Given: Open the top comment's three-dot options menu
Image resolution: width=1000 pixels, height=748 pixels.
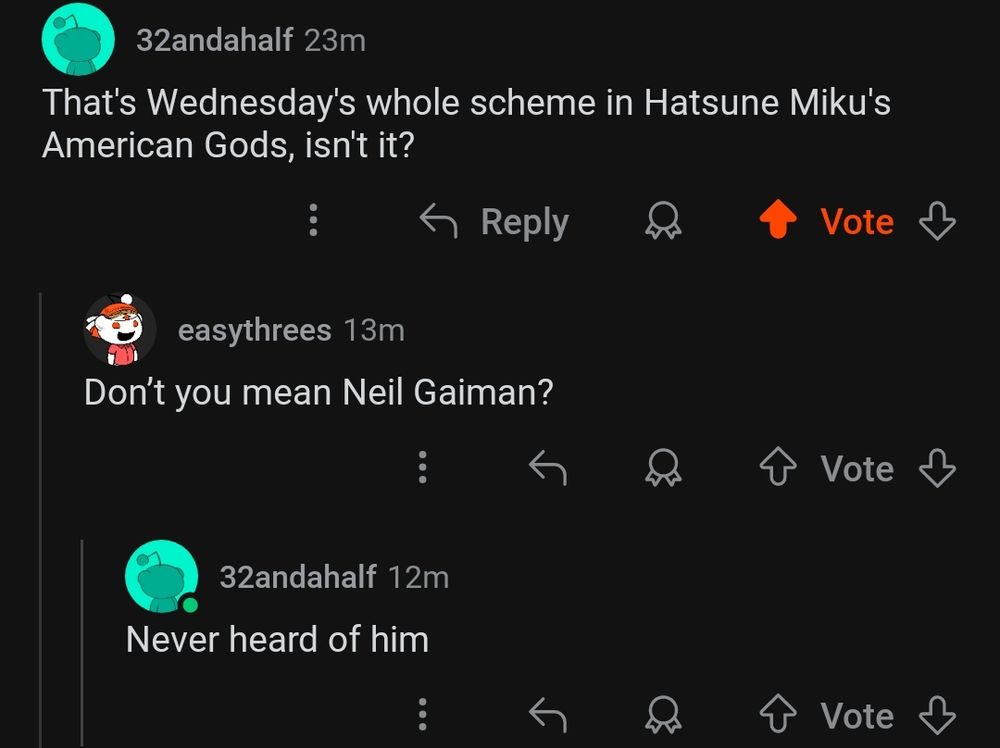Looking at the screenshot, I should [x=313, y=221].
